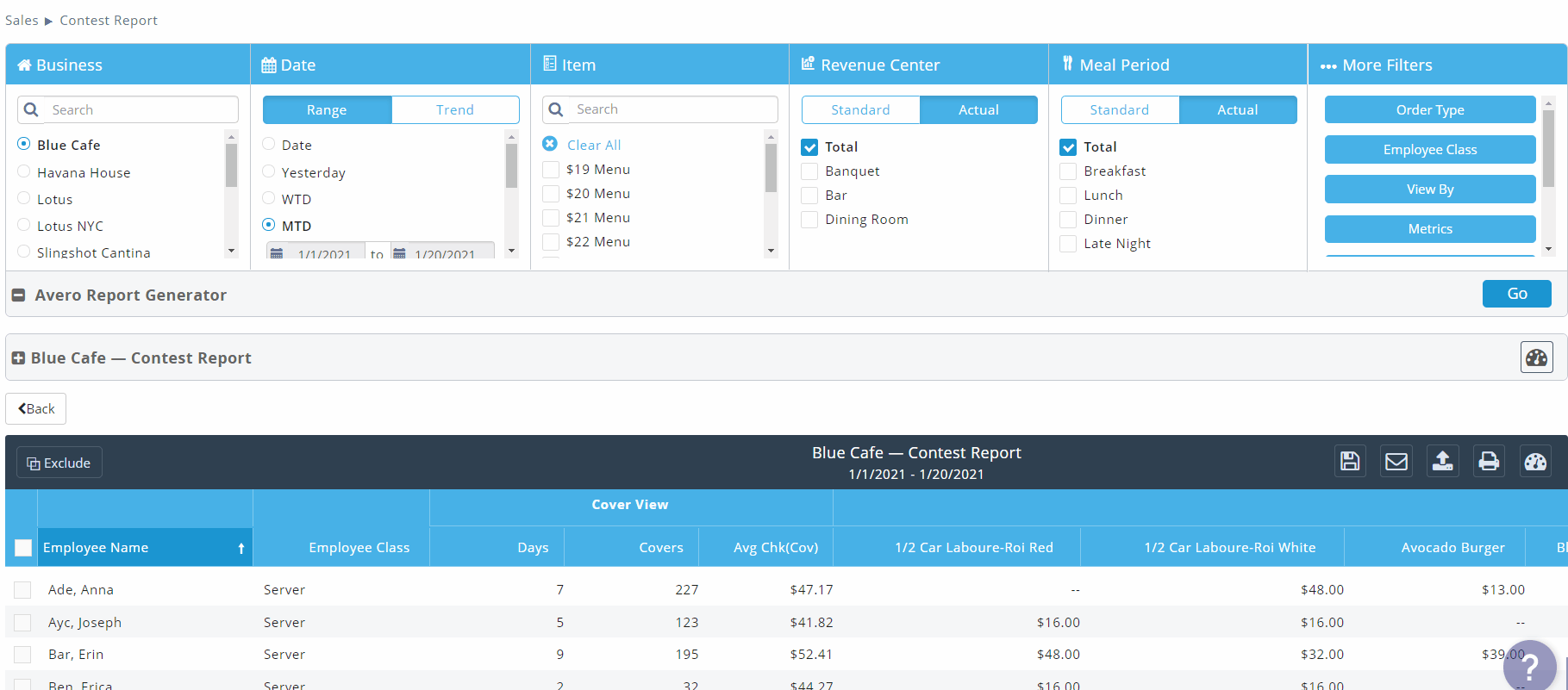Open dashboard gauge icon in report header
The image size is (1568, 690).
tap(1535, 462)
